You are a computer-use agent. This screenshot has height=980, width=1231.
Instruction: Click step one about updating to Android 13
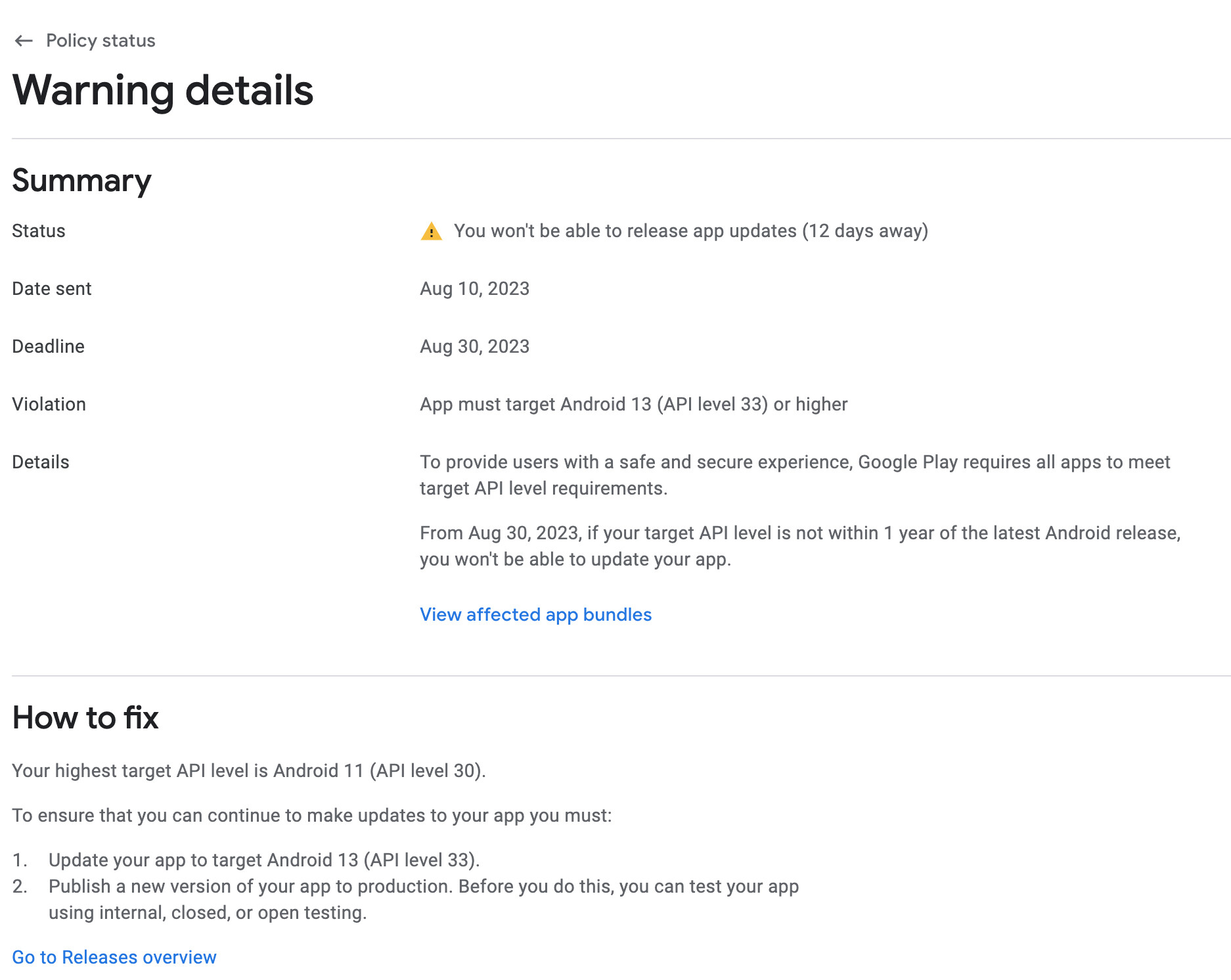[x=264, y=860]
